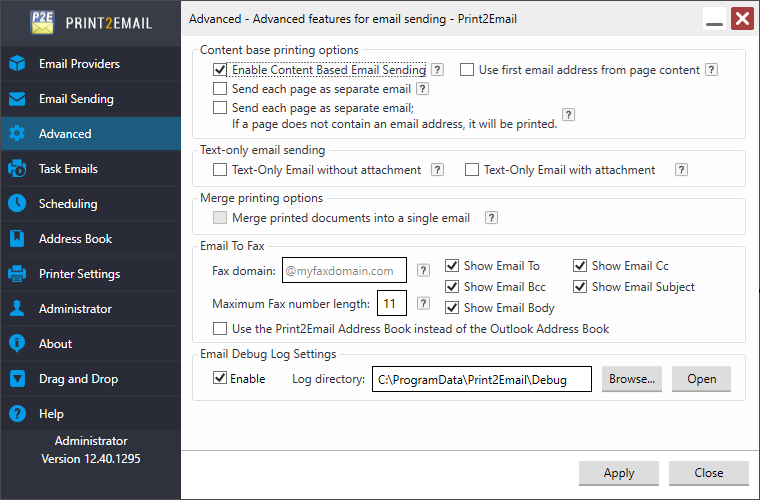Image resolution: width=760 pixels, height=500 pixels.
Task: Click the Printer Settings printer icon
Action: tap(17, 274)
